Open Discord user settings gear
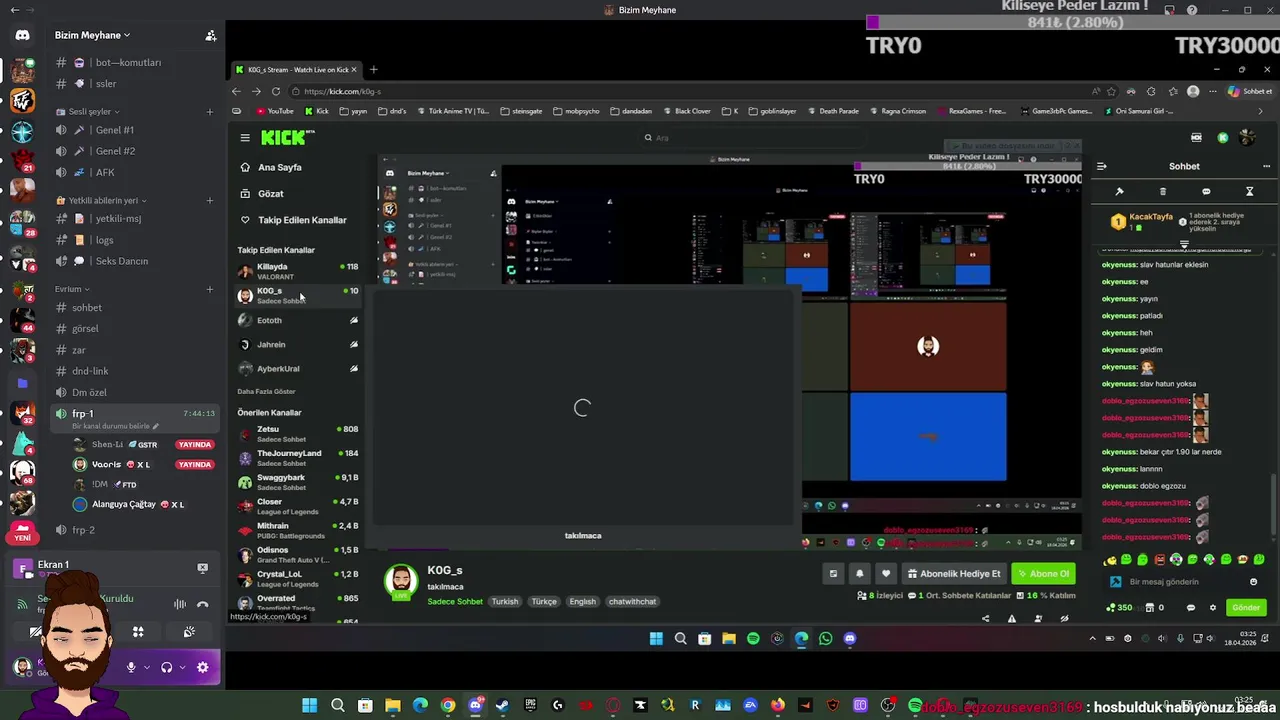This screenshot has width=1280, height=720. click(x=203, y=667)
